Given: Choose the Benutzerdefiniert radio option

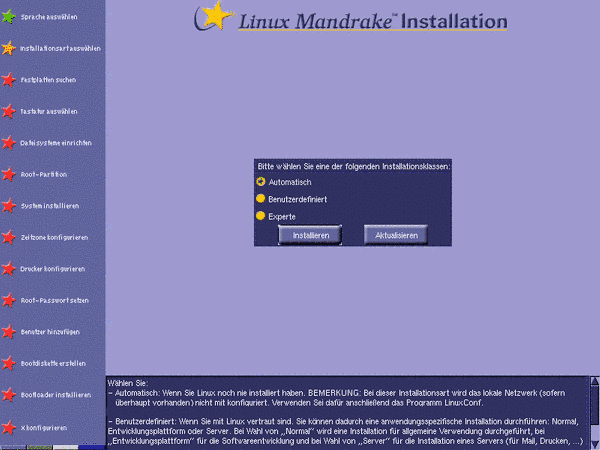Looking at the screenshot, I should [x=261, y=199].
